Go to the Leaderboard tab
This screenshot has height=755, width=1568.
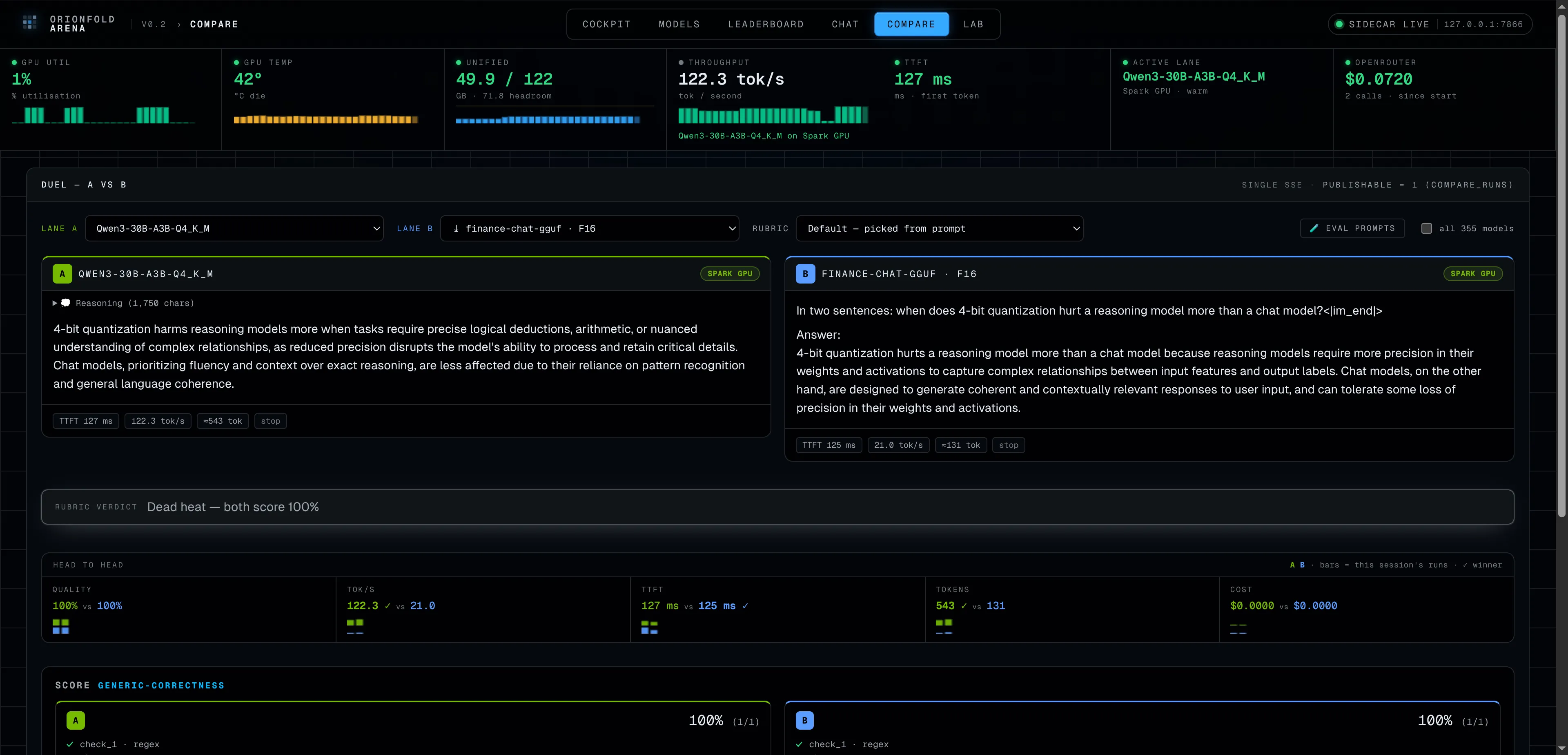tap(766, 25)
